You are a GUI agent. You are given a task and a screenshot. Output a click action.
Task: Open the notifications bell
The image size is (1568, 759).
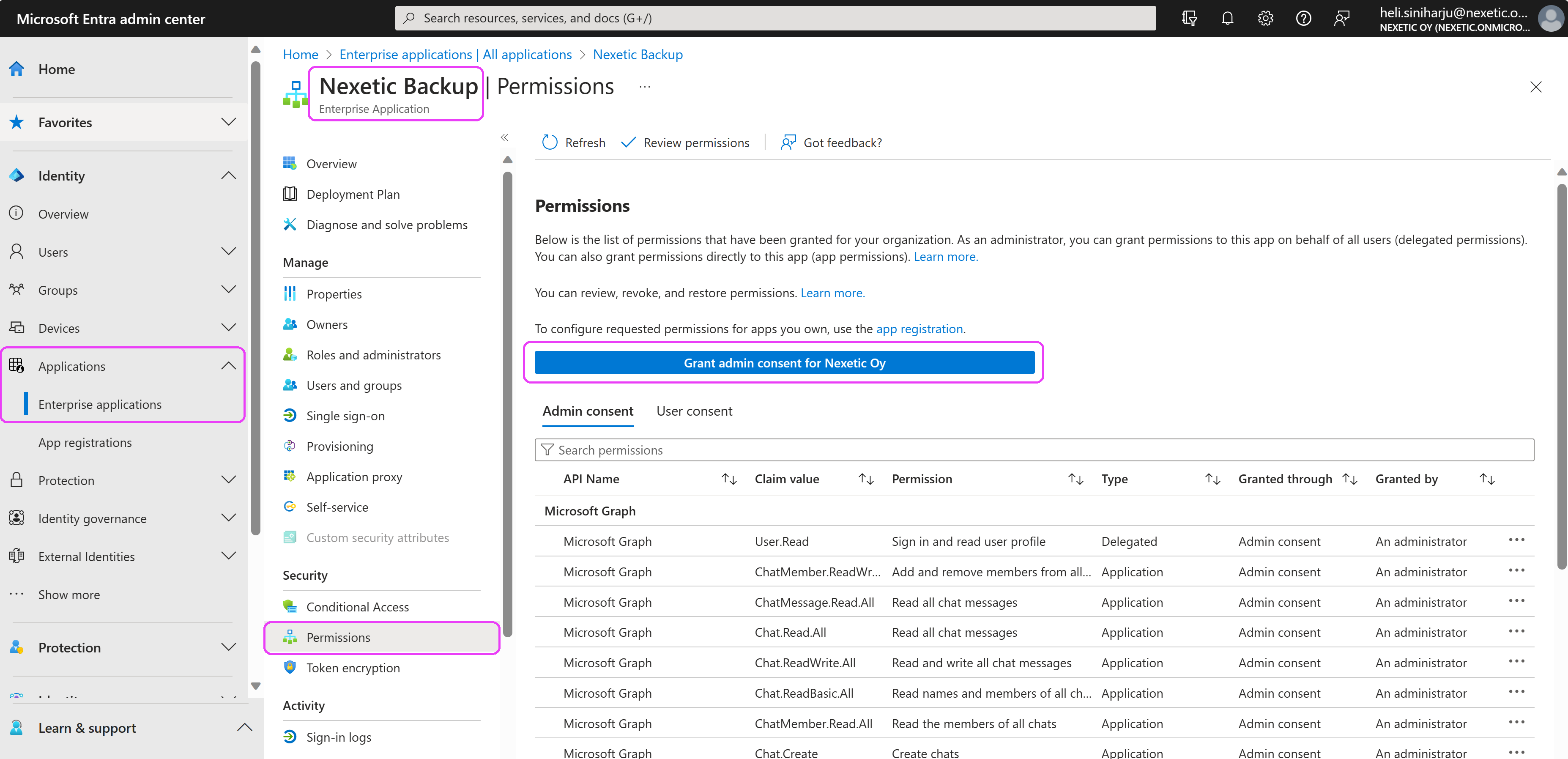click(1226, 18)
